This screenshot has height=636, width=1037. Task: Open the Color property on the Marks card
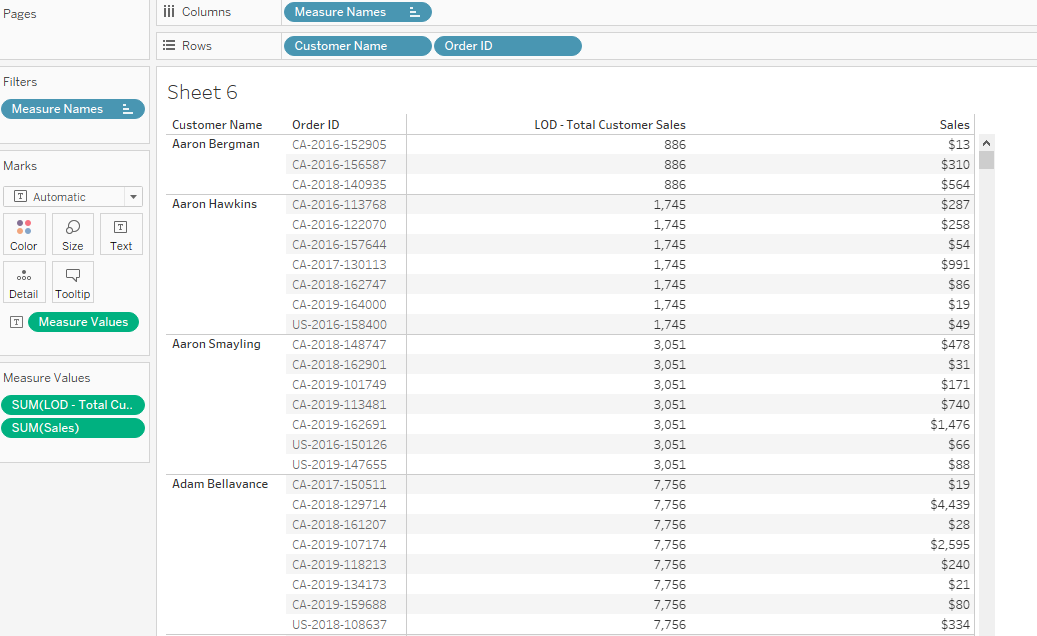point(23,234)
